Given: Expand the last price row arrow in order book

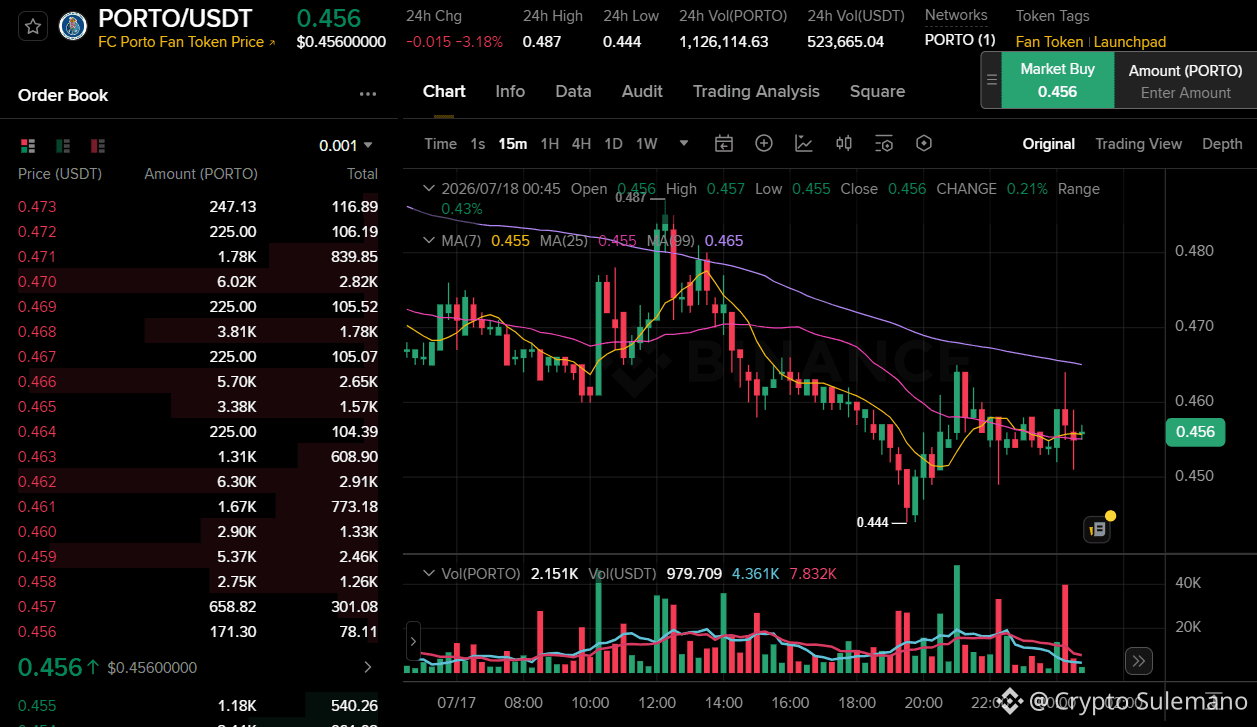Looking at the screenshot, I should tap(367, 667).
